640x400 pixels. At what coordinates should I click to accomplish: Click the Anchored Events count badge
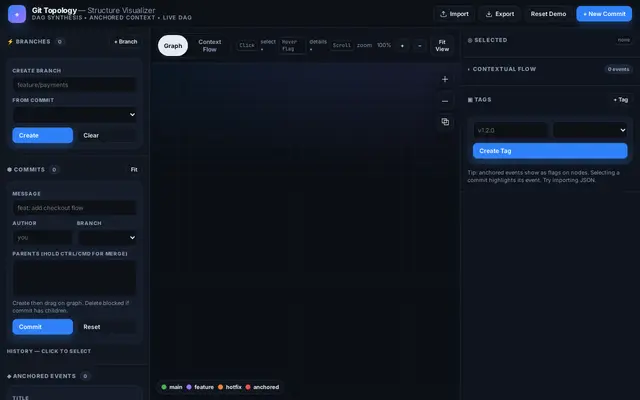[x=85, y=376]
